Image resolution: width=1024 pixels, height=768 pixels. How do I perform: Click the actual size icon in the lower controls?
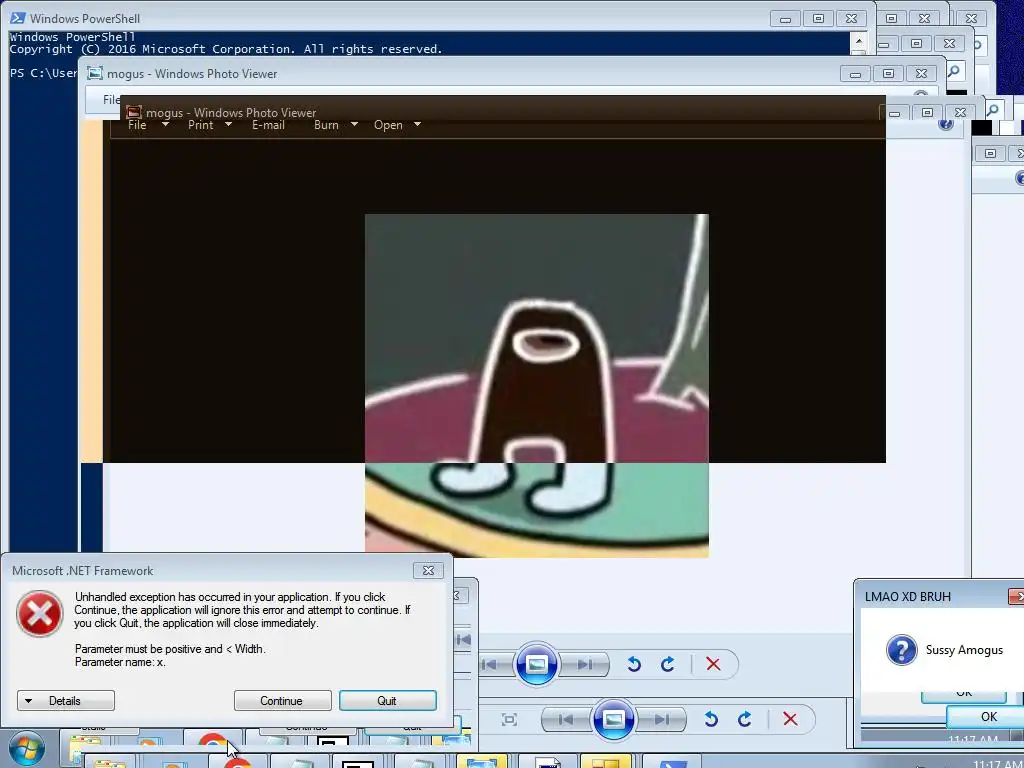(509, 720)
